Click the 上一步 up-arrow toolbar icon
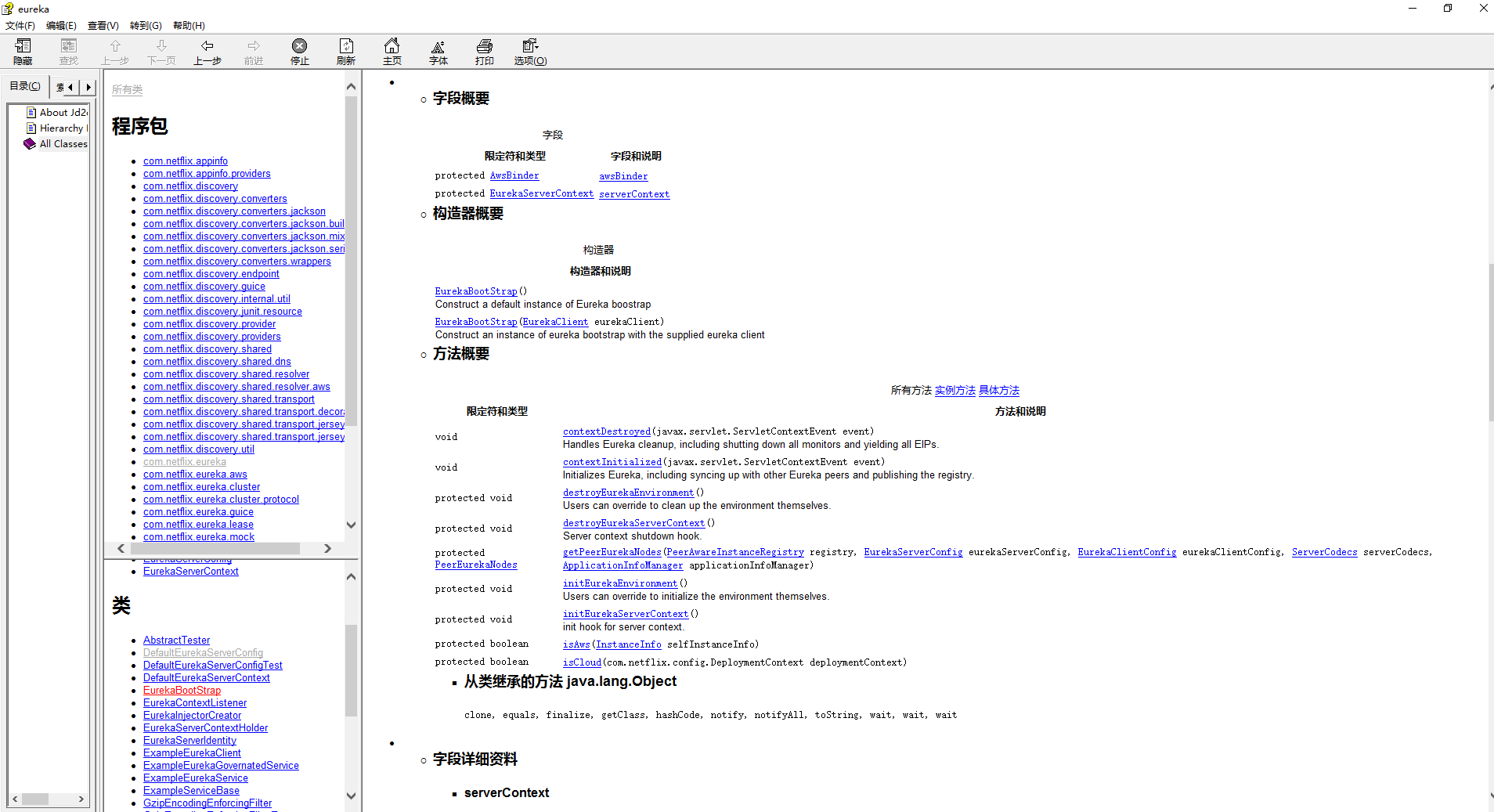 [x=115, y=46]
